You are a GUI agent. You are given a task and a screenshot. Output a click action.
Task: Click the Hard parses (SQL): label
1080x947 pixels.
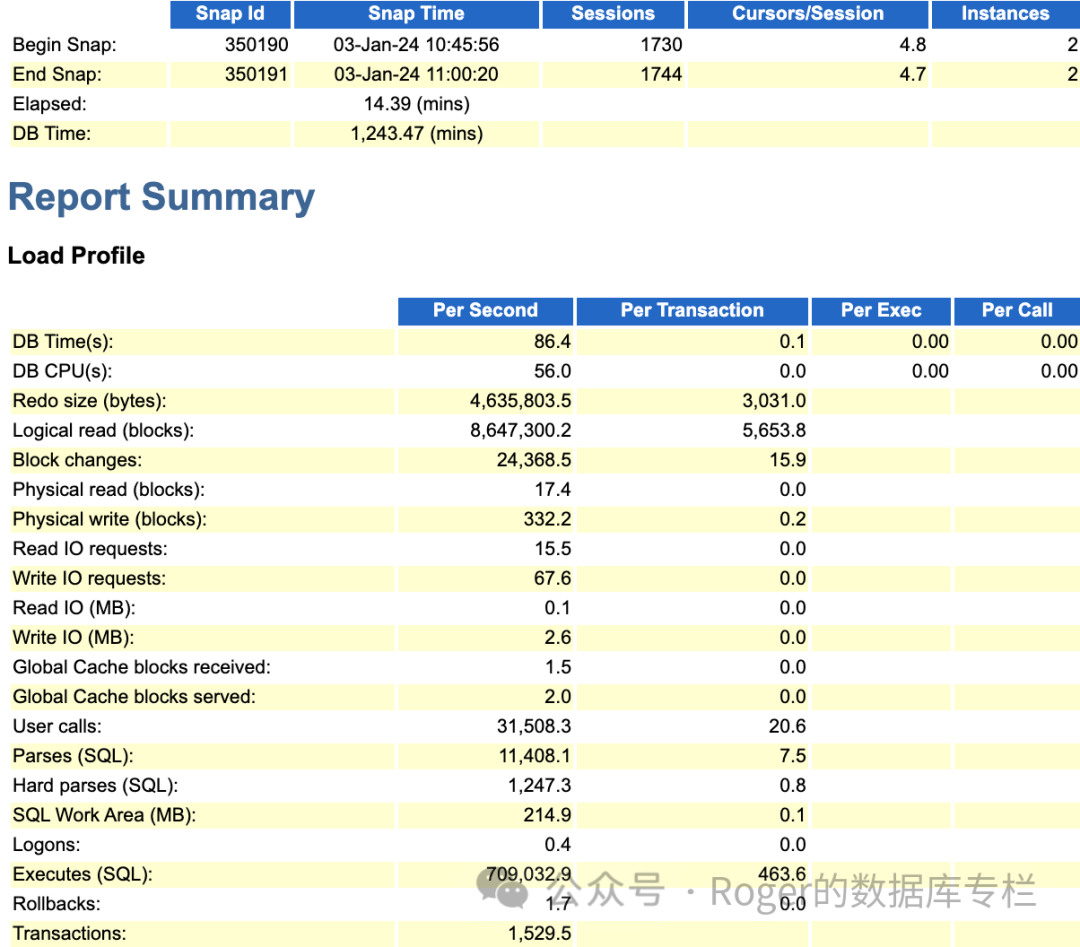click(95, 786)
